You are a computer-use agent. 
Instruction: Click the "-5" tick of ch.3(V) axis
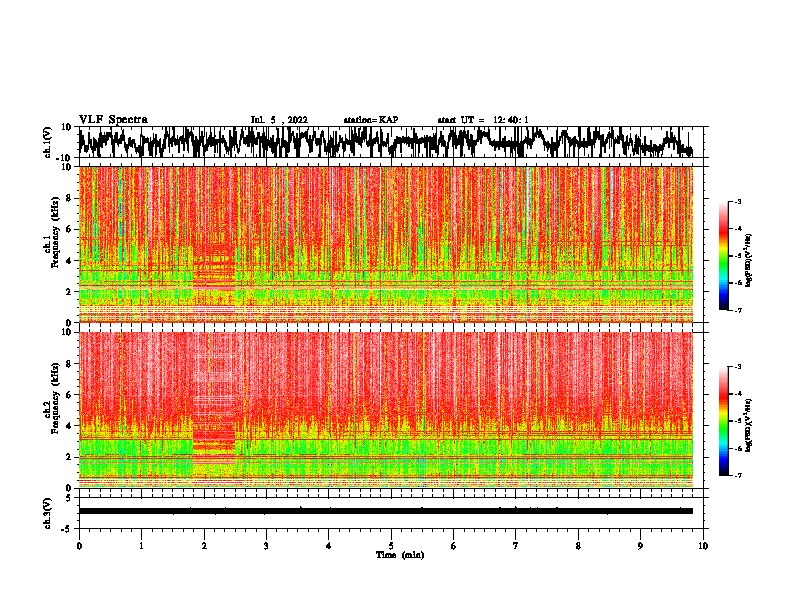68,529
